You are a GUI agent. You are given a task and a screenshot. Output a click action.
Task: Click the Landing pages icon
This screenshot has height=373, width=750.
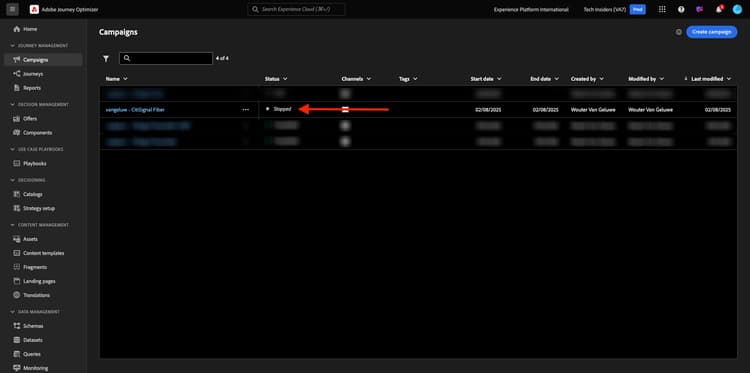point(17,281)
